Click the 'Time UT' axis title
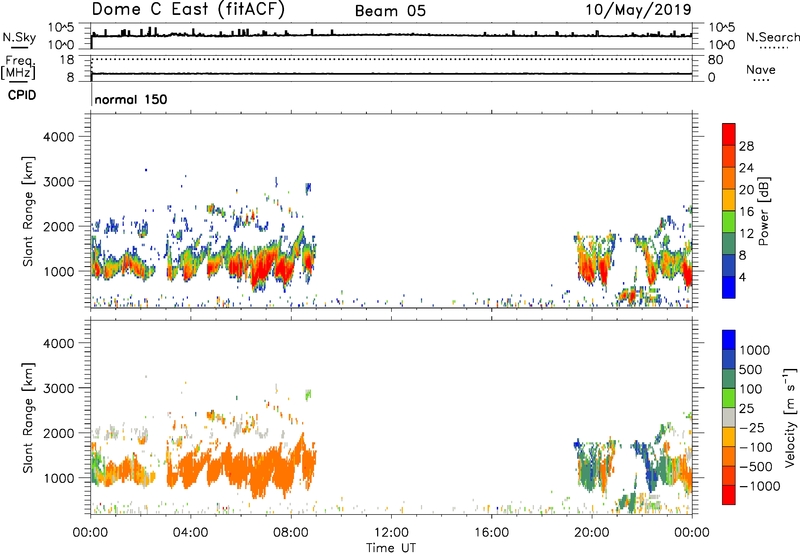 391,548
